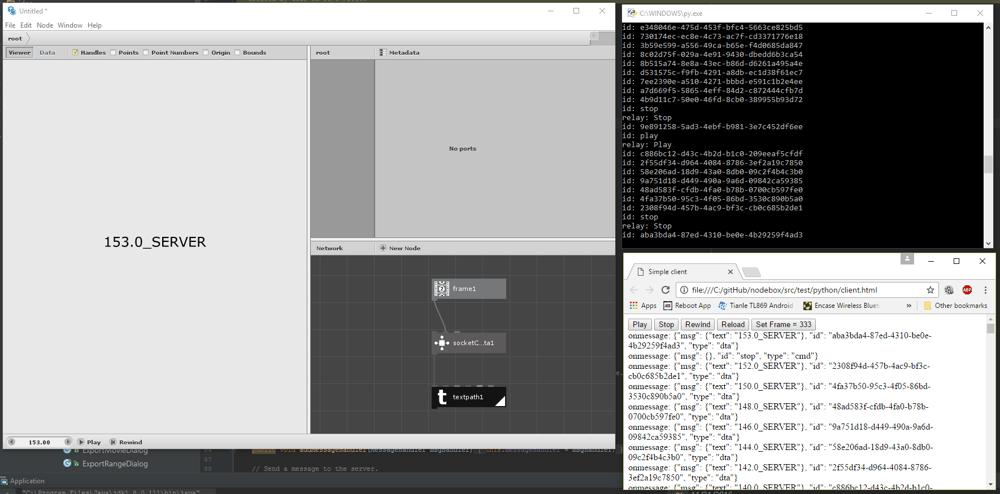
Task: Enable the Point Numbers checkbox
Action: point(146,52)
